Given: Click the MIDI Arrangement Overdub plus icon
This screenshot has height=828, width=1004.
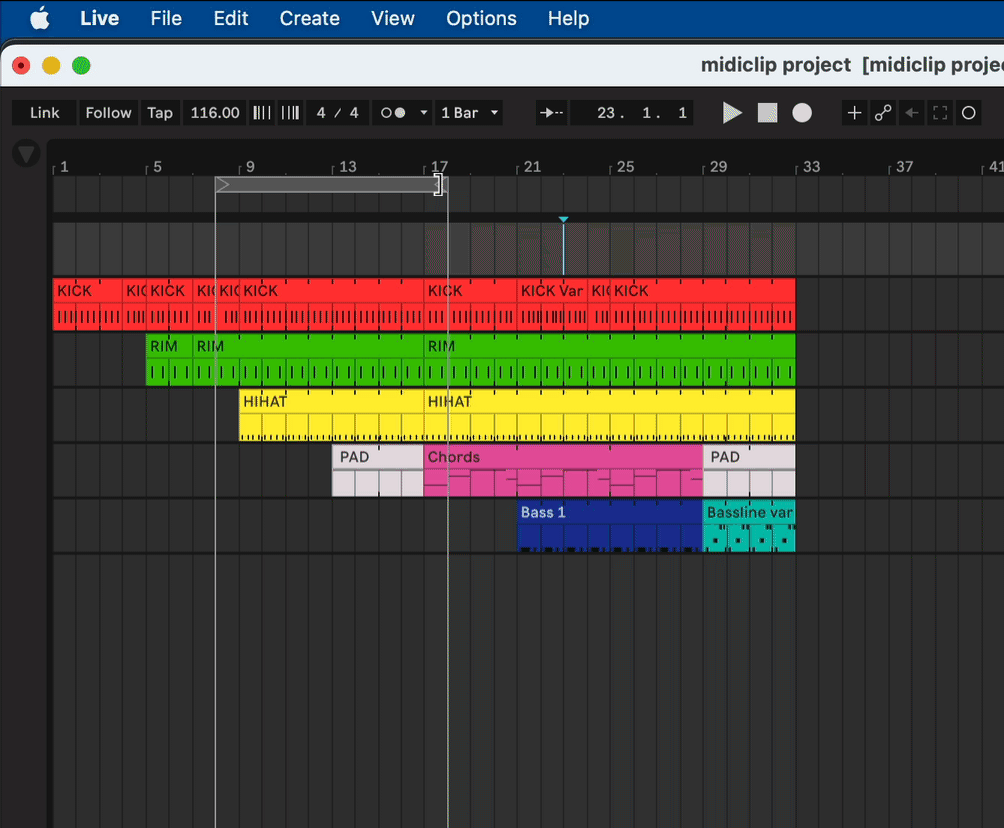Looking at the screenshot, I should 854,113.
